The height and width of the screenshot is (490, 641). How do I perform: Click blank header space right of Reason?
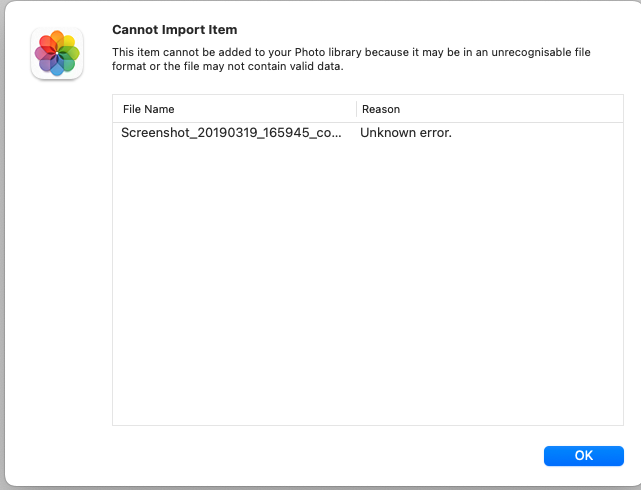511,109
